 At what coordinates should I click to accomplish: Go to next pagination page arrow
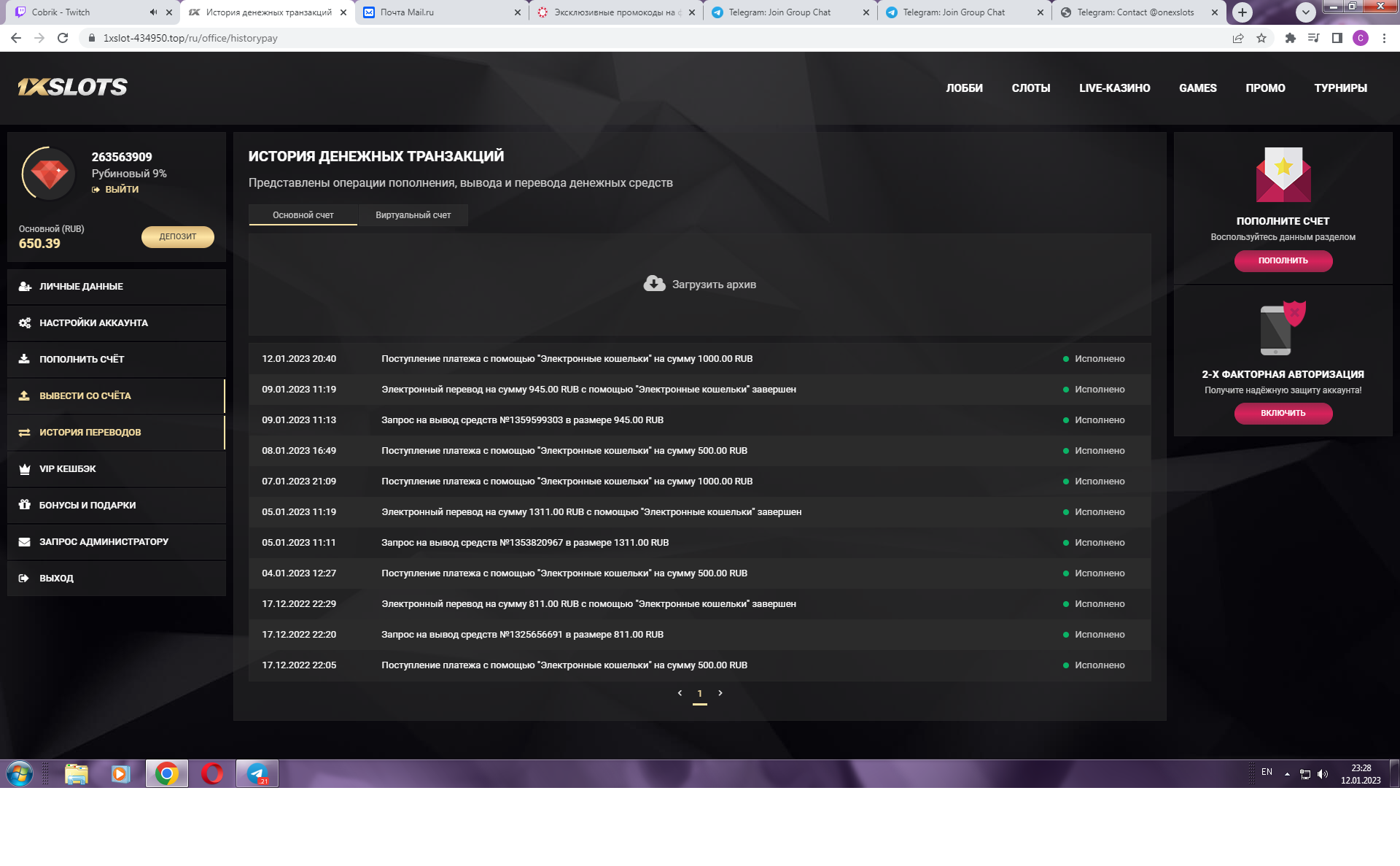pos(720,693)
